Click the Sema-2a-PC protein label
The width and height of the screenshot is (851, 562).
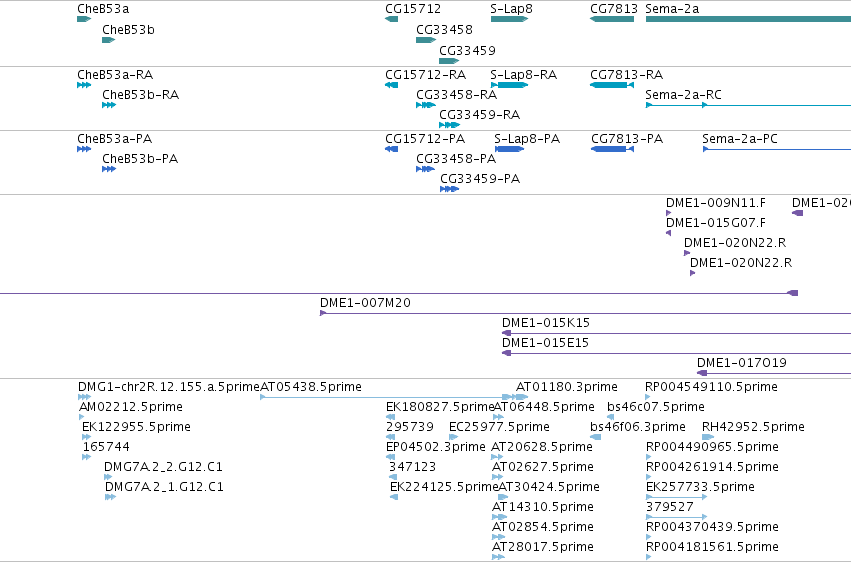coord(740,138)
